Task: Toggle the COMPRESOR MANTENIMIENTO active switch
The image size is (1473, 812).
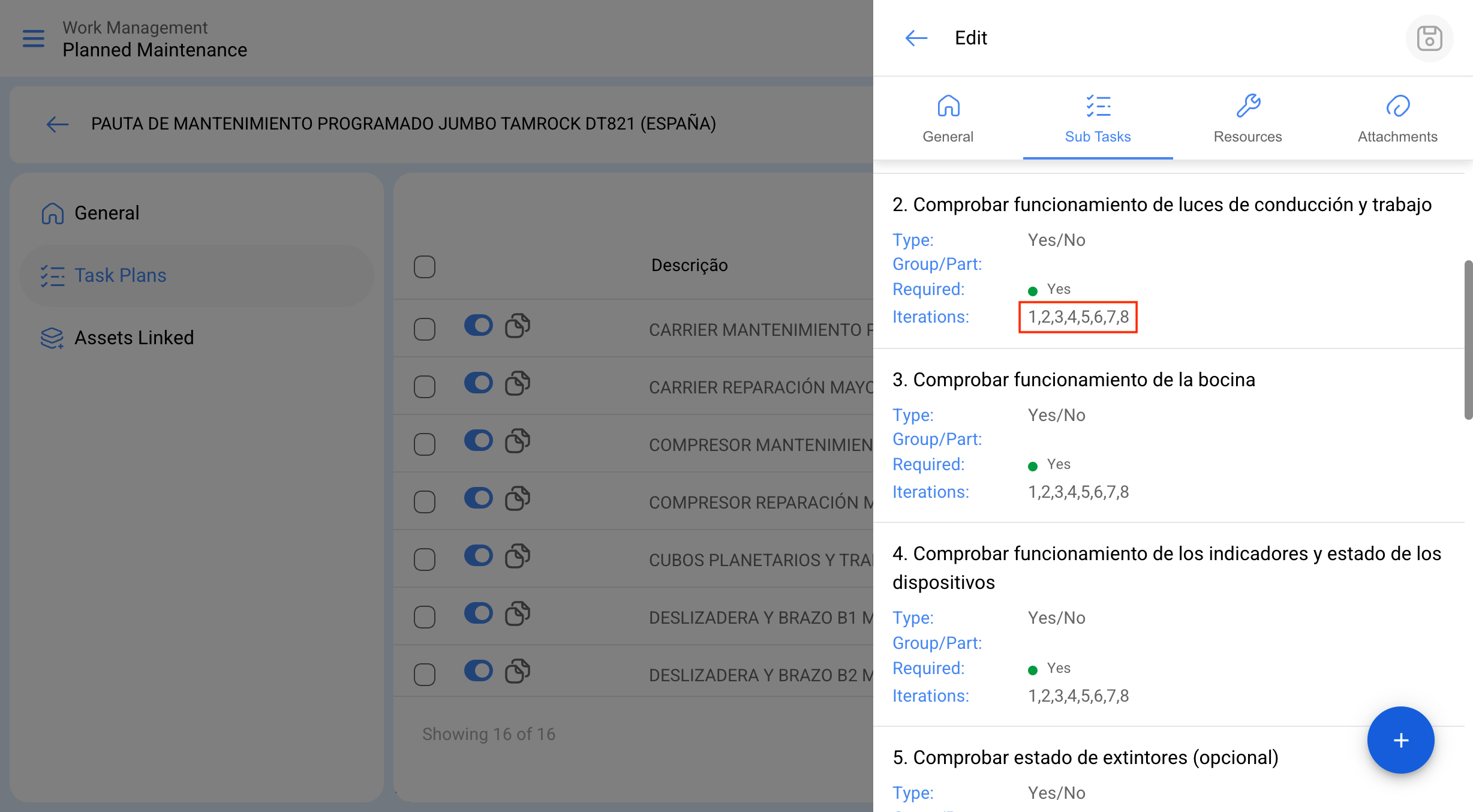Action: pos(478,440)
